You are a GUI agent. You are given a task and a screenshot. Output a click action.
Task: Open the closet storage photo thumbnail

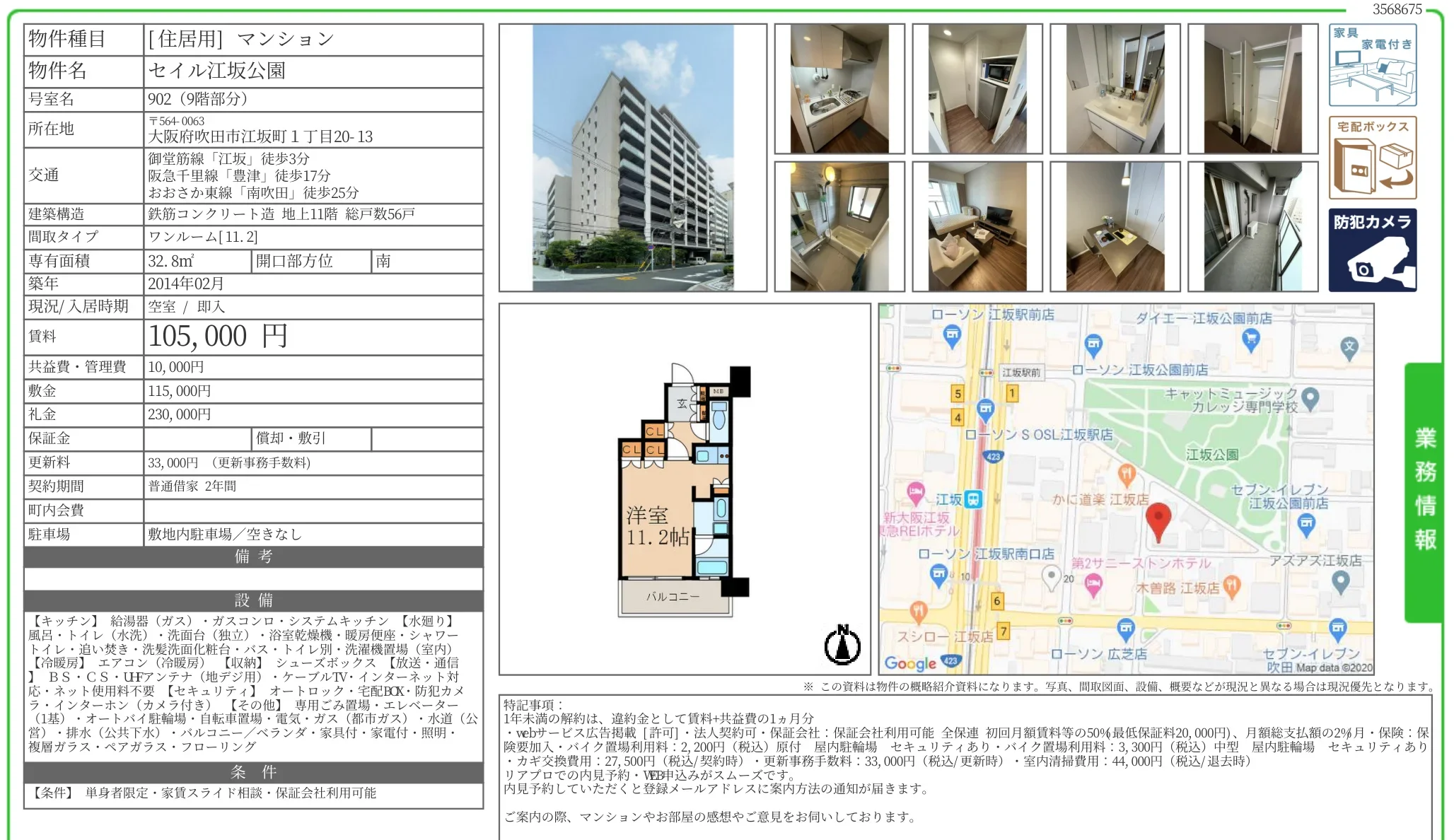tap(1253, 89)
